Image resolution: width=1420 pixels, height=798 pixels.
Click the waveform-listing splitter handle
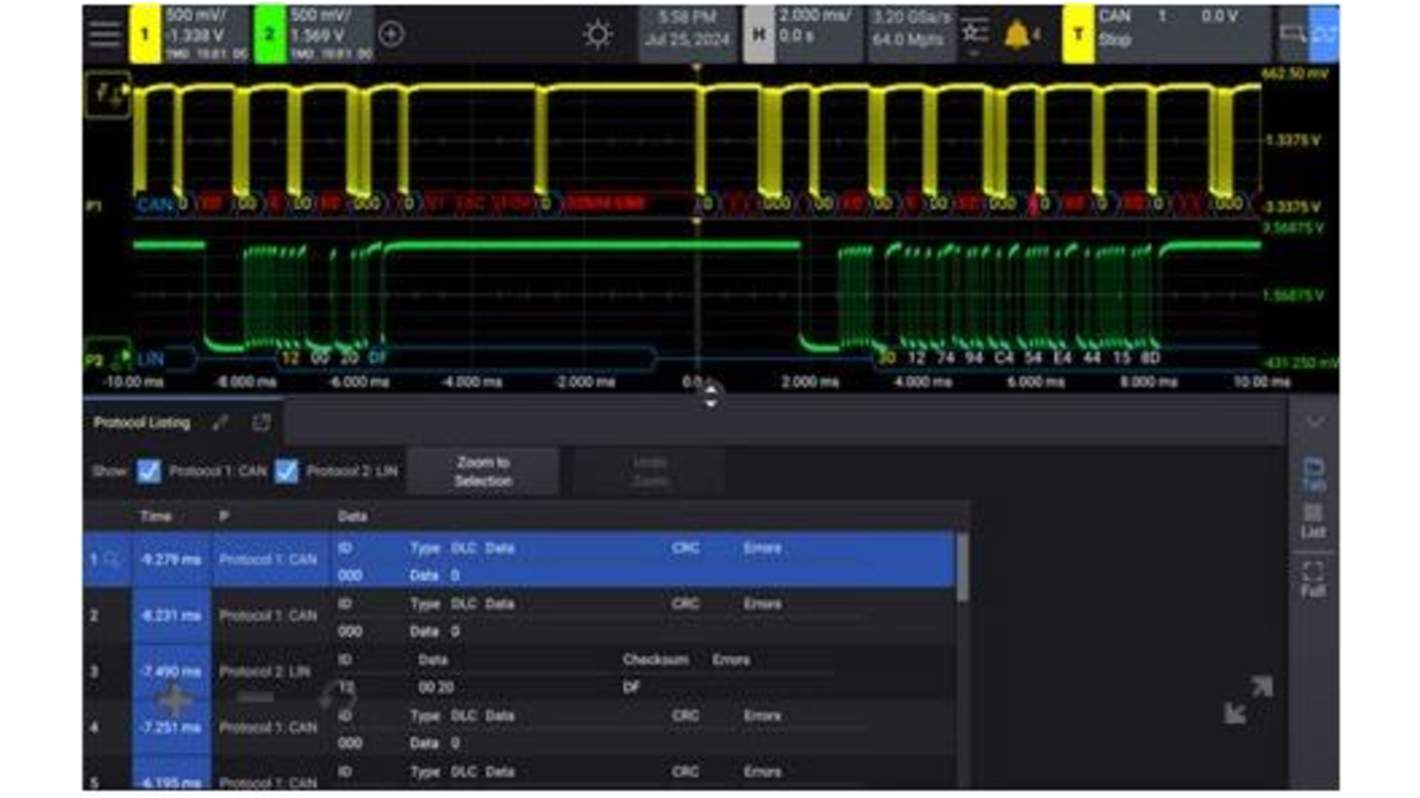point(711,396)
